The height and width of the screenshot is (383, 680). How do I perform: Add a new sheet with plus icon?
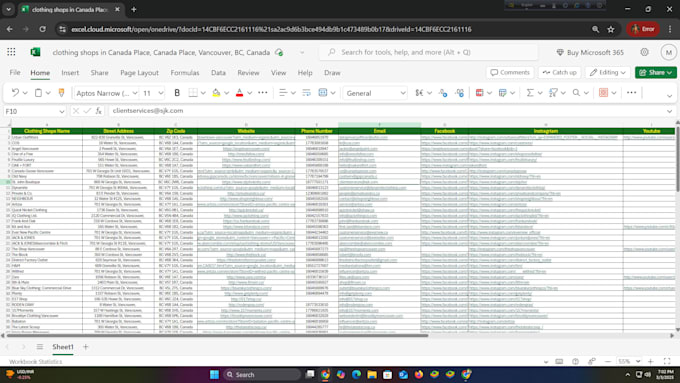tap(85, 347)
